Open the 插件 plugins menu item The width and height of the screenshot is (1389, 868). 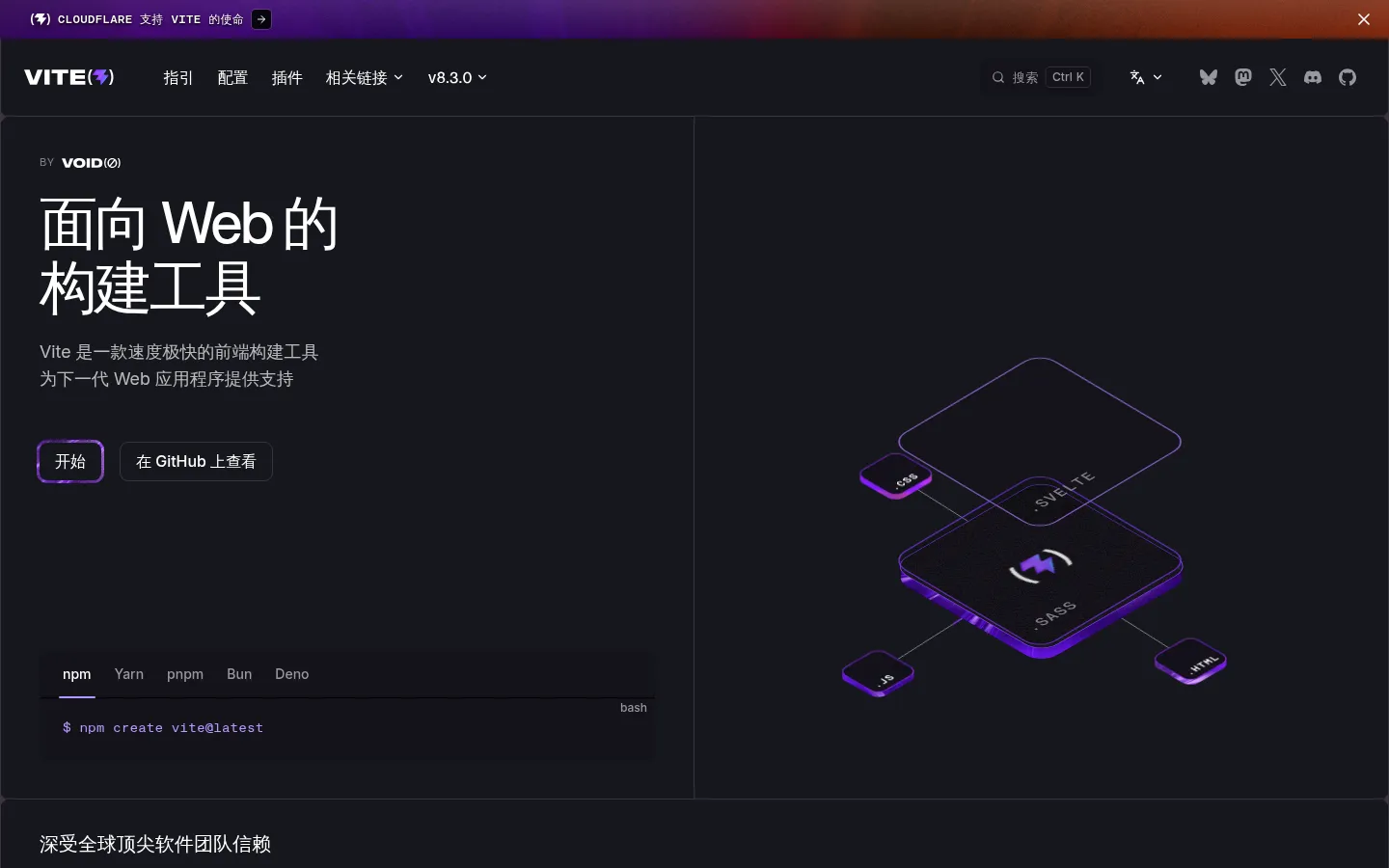286,77
